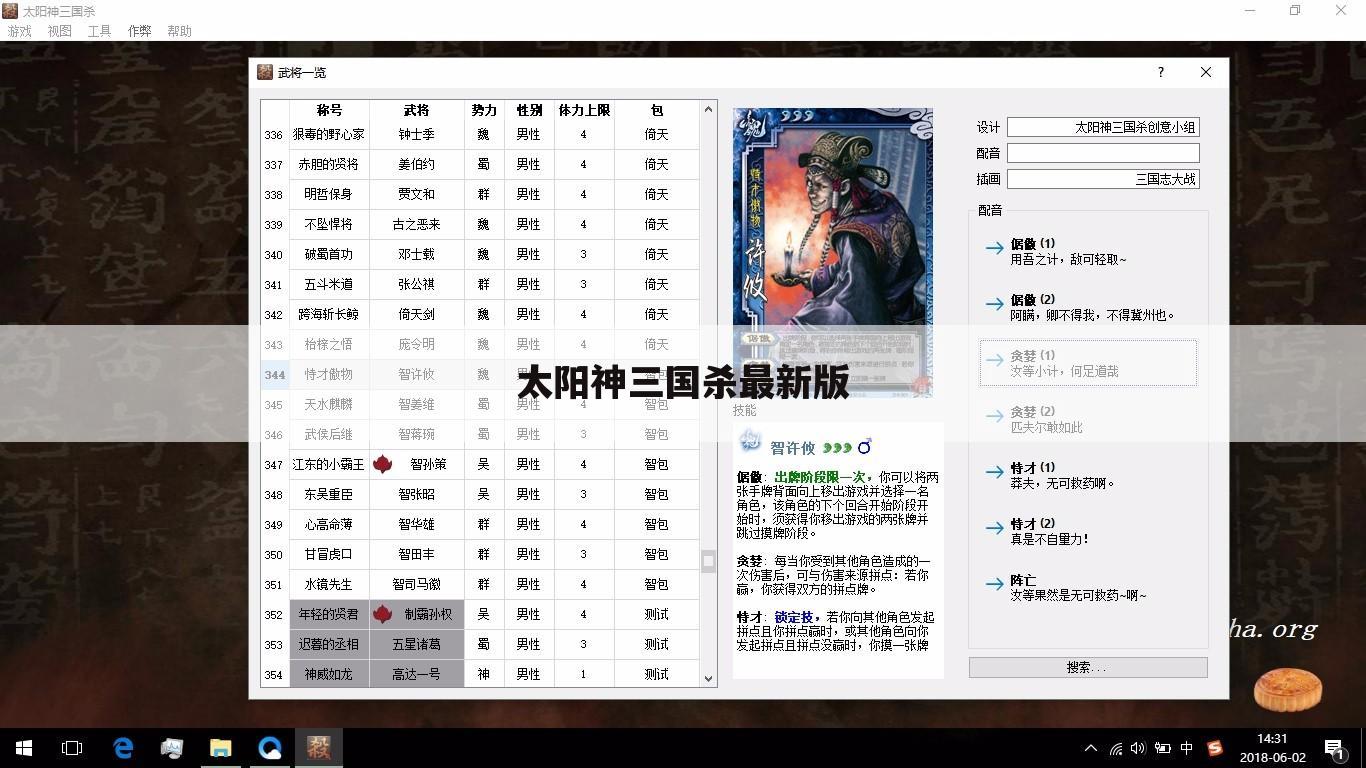
Task: Select the 倚天剑 general cell
Action: (x=416, y=314)
